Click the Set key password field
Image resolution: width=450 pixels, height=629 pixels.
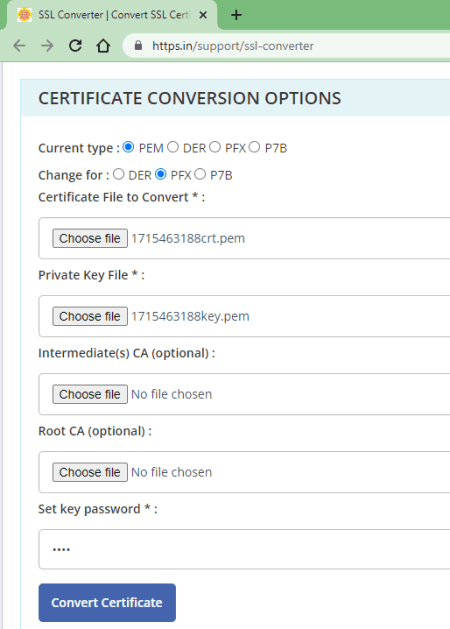244,549
